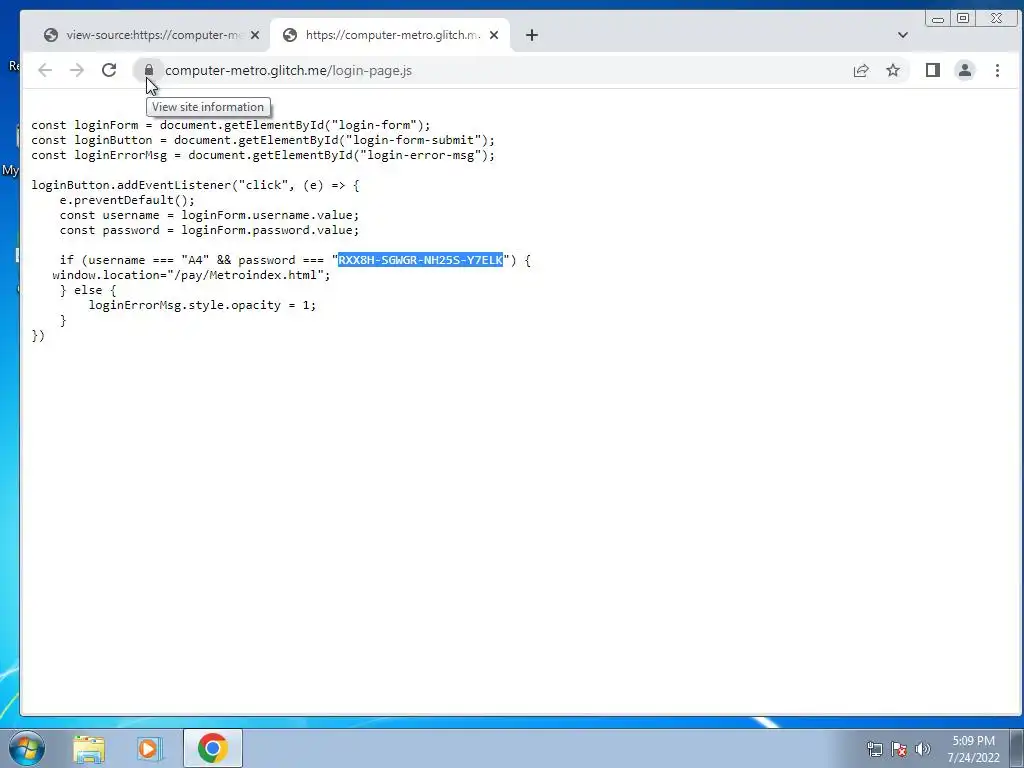Maximize the Chrome window

(963, 18)
